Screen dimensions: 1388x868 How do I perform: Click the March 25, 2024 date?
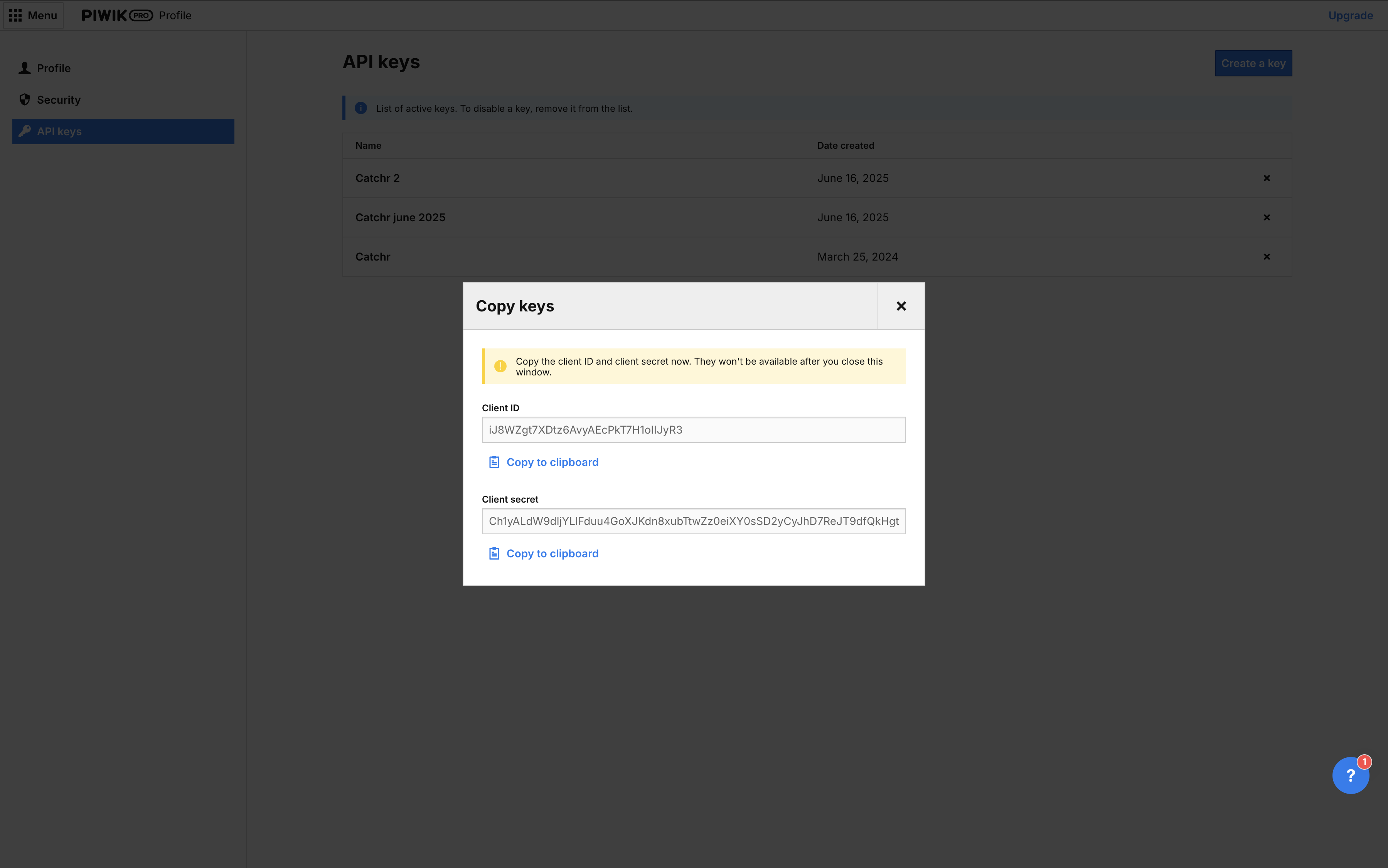point(857,257)
